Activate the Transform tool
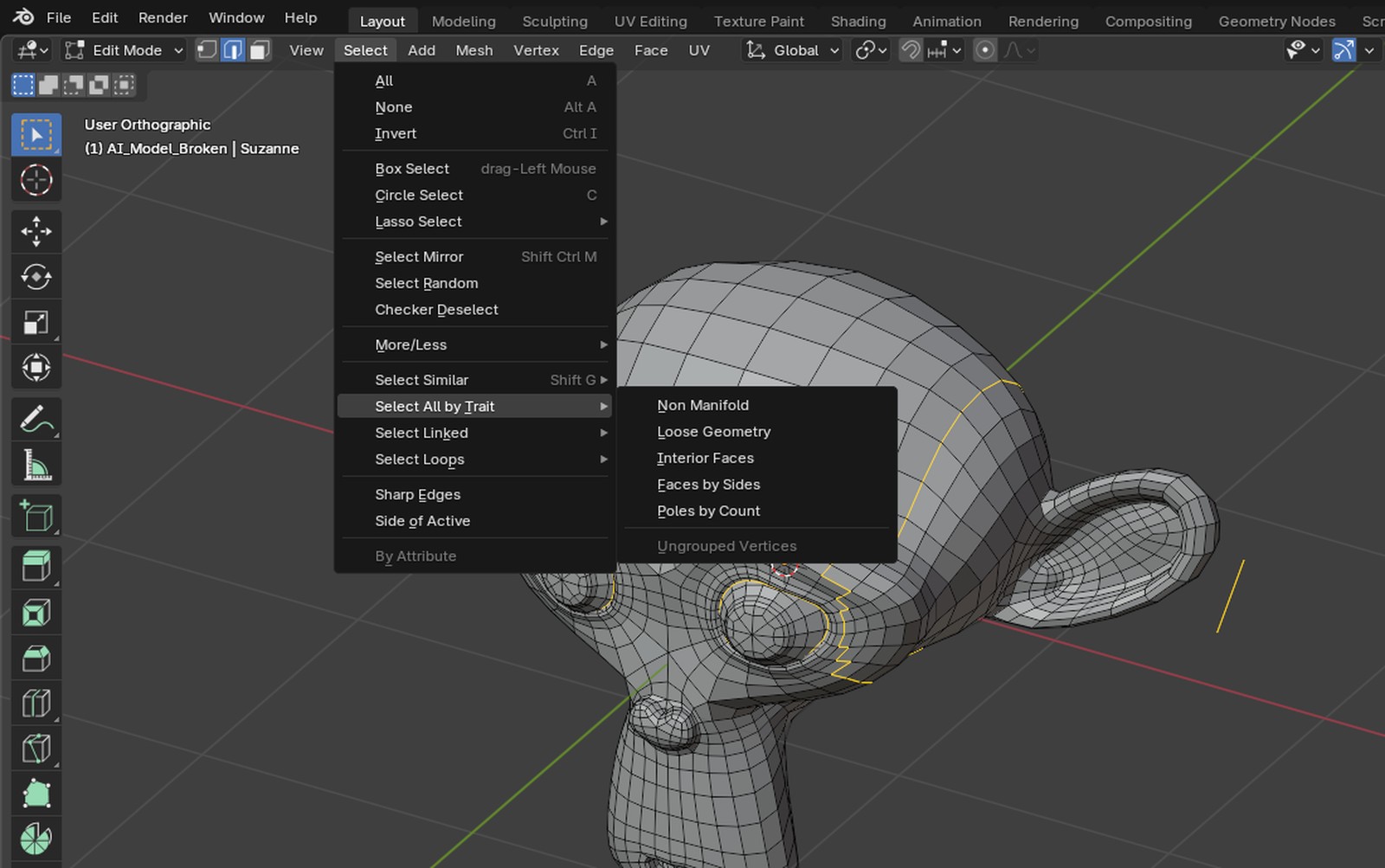The width and height of the screenshot is (1385, 868). coord(36,368)
